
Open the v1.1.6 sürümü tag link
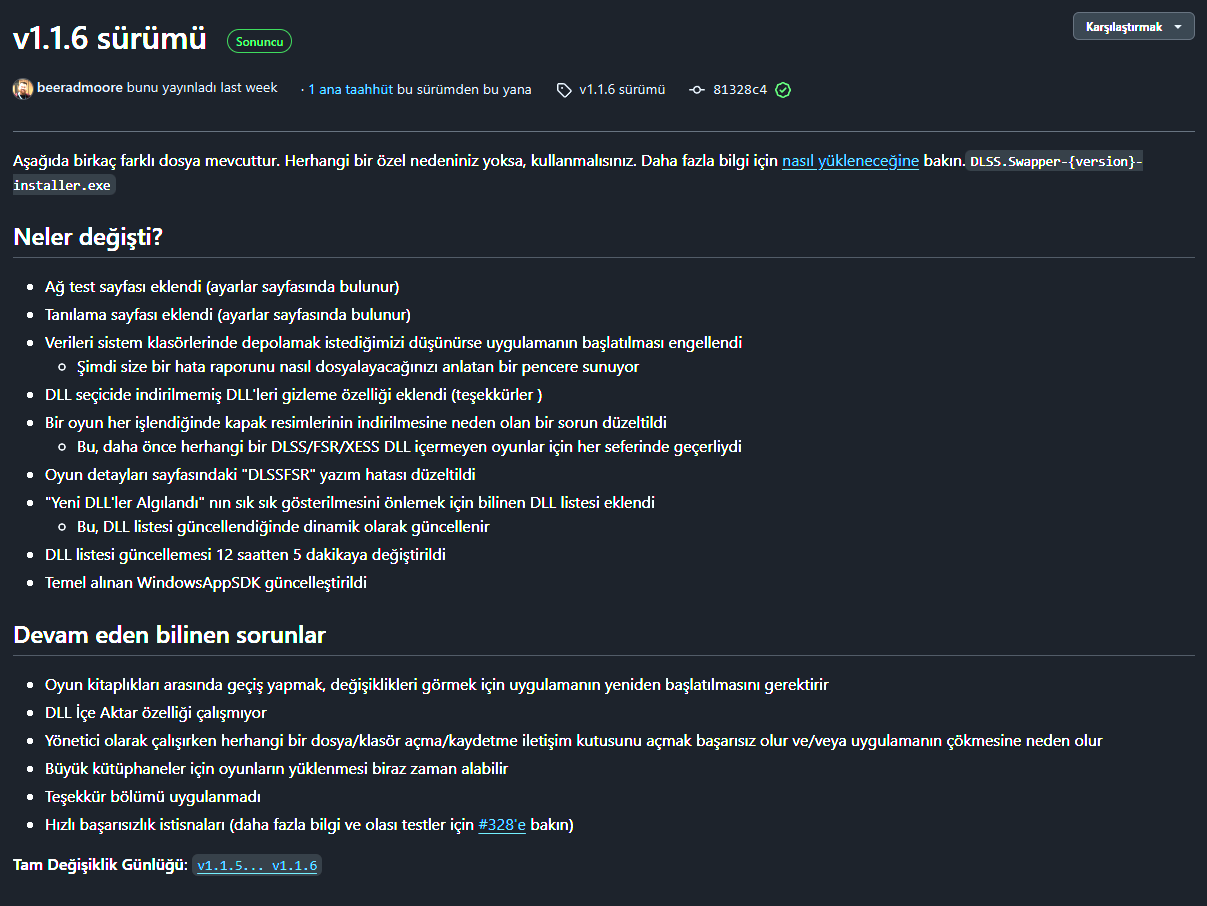622,89
